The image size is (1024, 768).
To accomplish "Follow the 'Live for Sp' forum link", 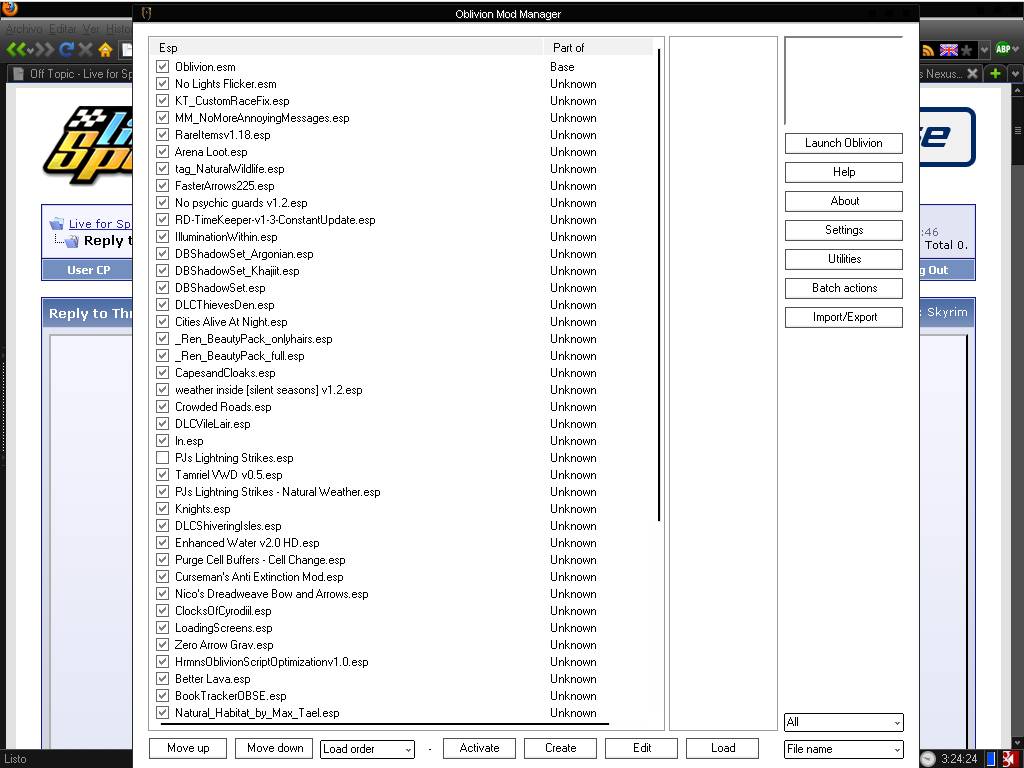I will 99,224.
